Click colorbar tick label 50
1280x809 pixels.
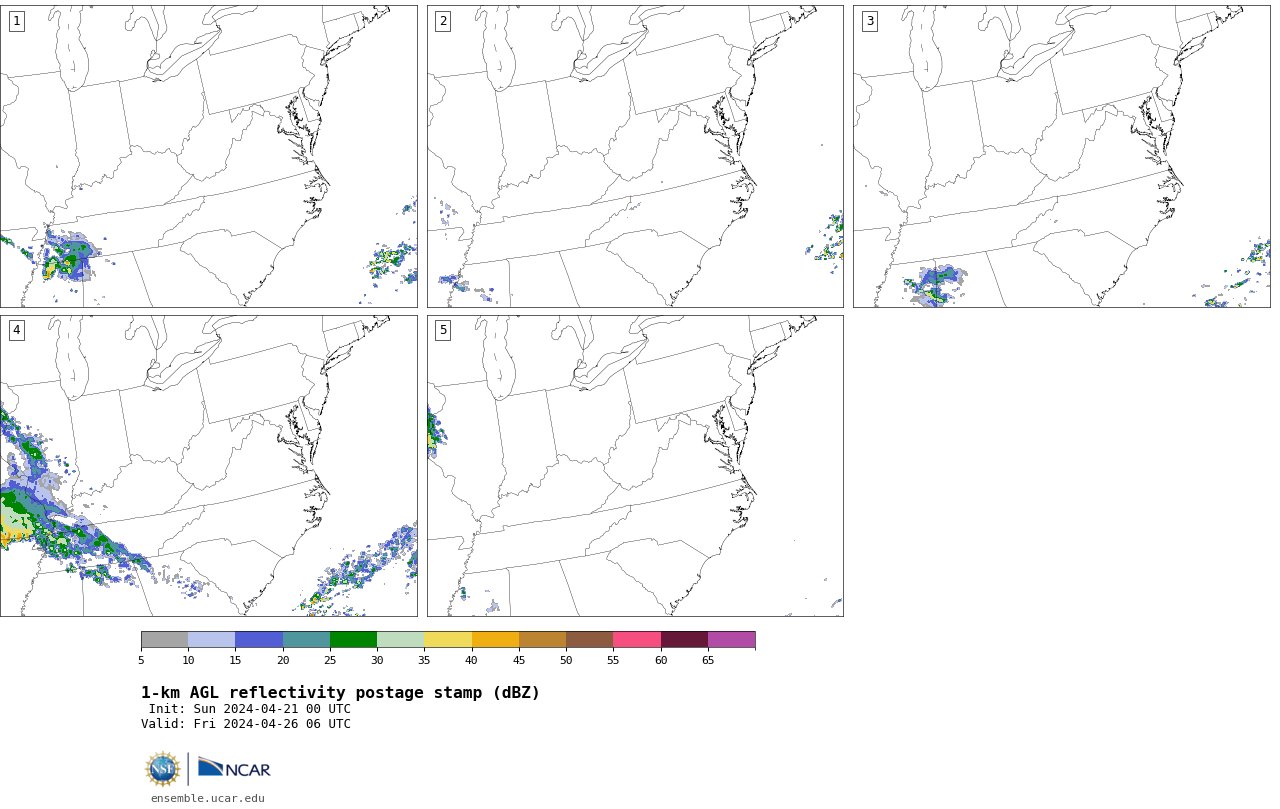(x=566, y=660)
